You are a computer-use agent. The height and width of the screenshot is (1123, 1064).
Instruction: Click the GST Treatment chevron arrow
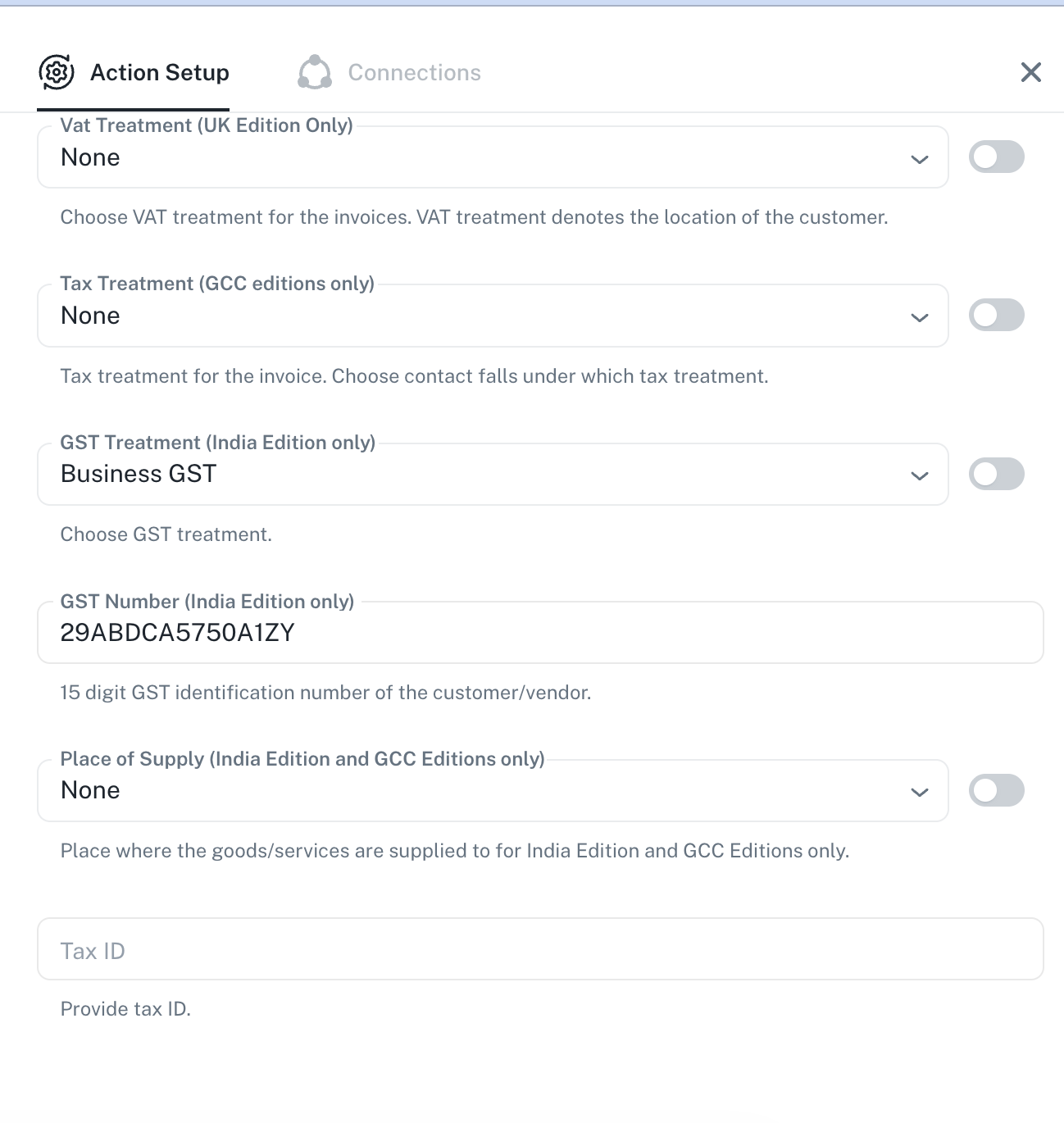click(x=920, y=475)
